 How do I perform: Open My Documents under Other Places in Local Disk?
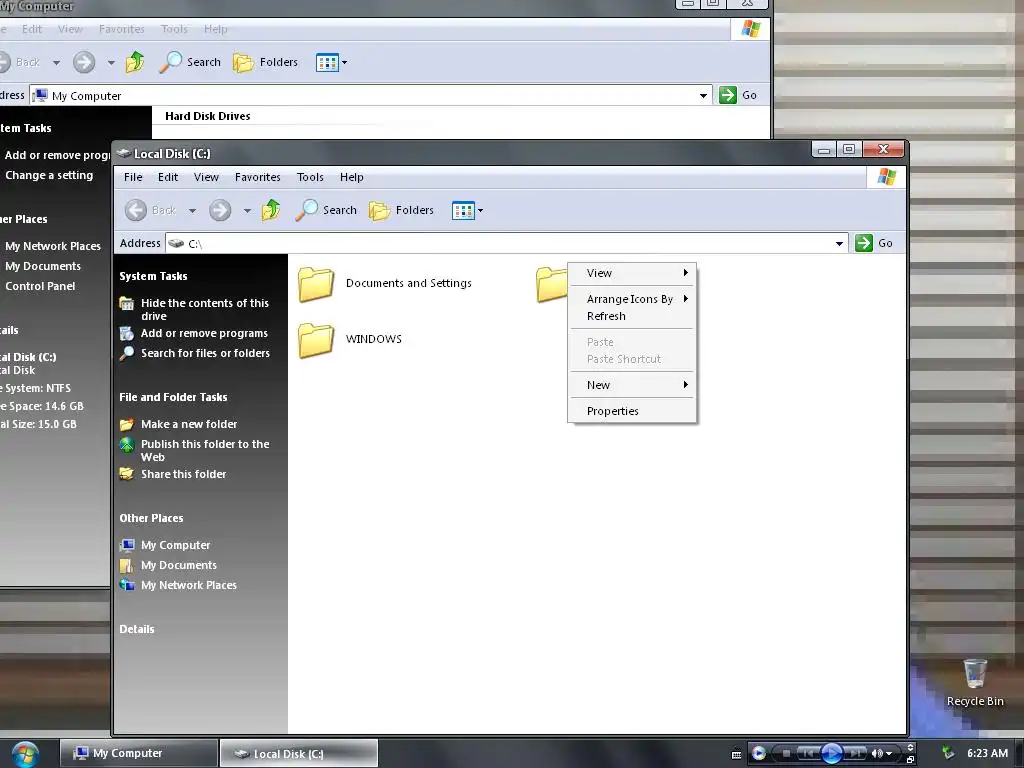coord(179,566)
